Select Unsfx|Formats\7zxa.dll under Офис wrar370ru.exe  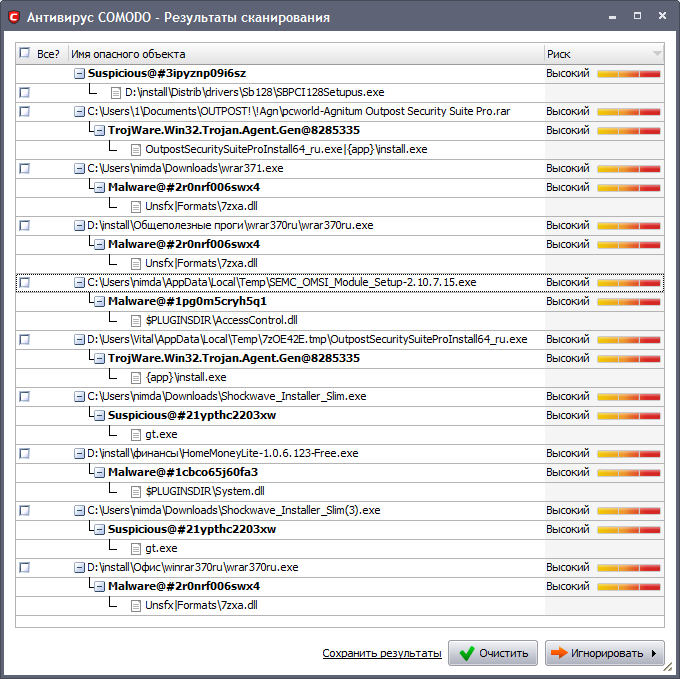click(201, 605)
